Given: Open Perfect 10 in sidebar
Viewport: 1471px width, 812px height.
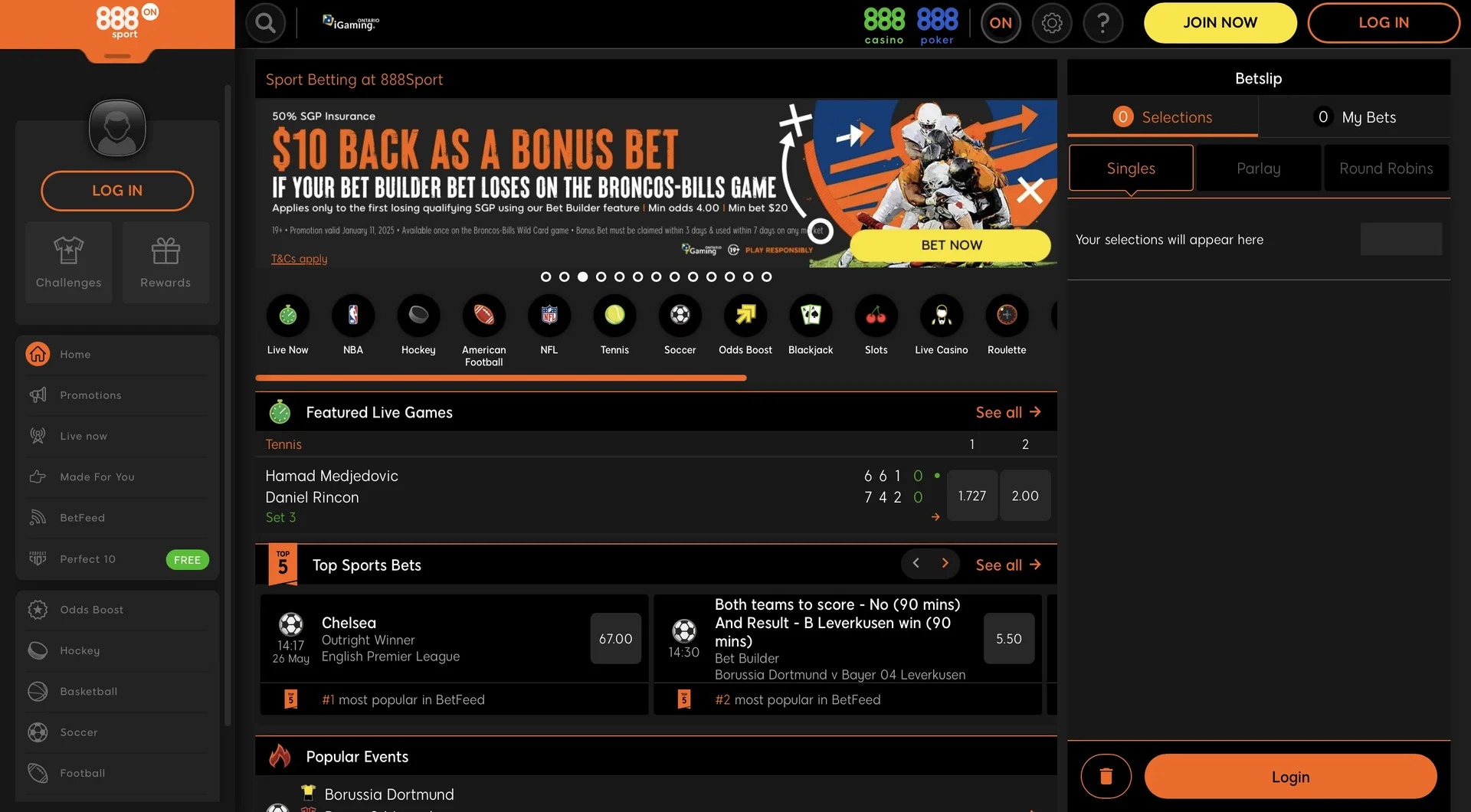Looking at the screenshot, I should (x=117, y=559).
